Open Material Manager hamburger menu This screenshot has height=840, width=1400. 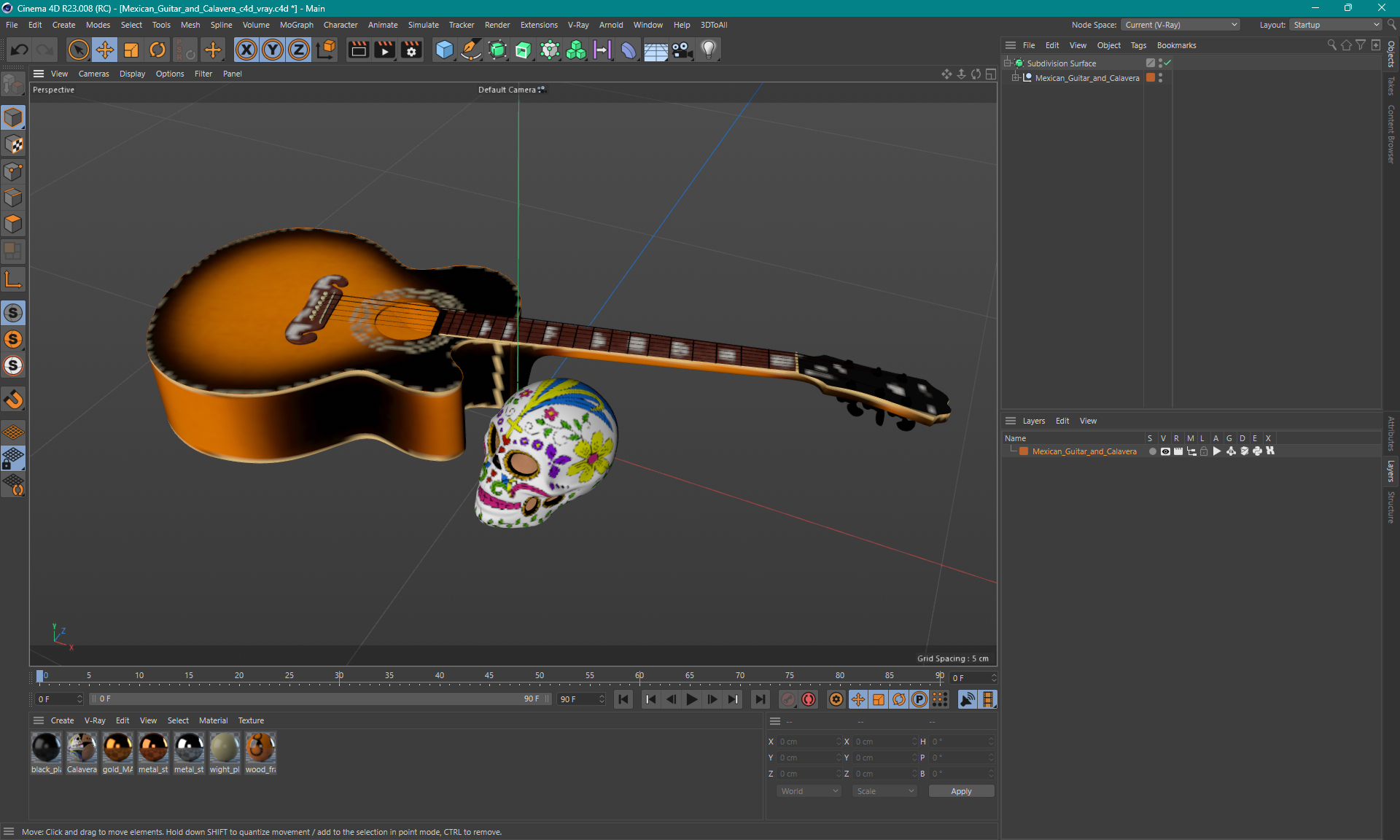(39, 720)
